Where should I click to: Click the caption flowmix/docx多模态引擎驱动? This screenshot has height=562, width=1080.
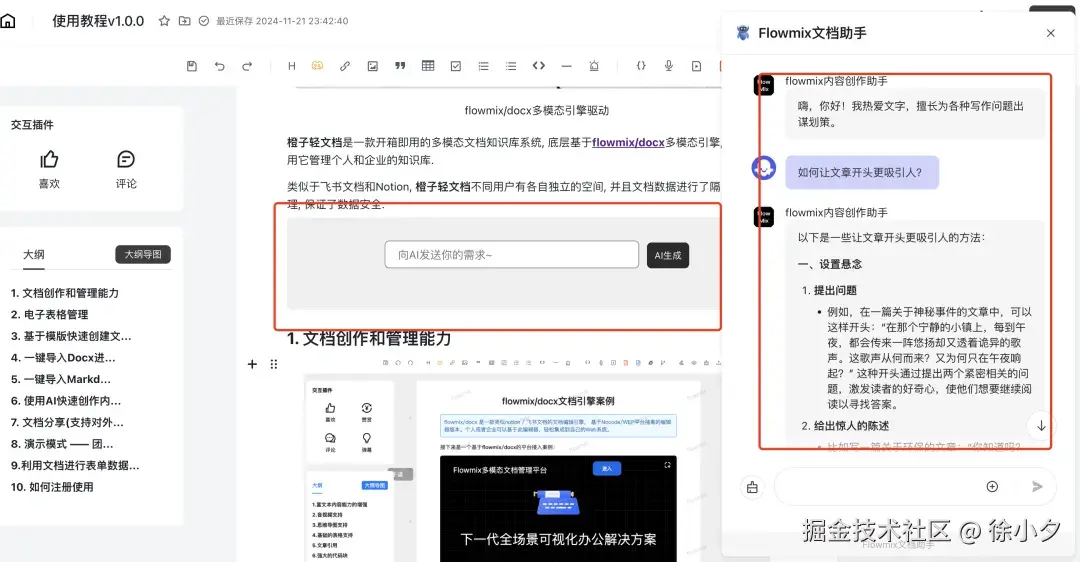pyautogui.click(x=537, y=110)
